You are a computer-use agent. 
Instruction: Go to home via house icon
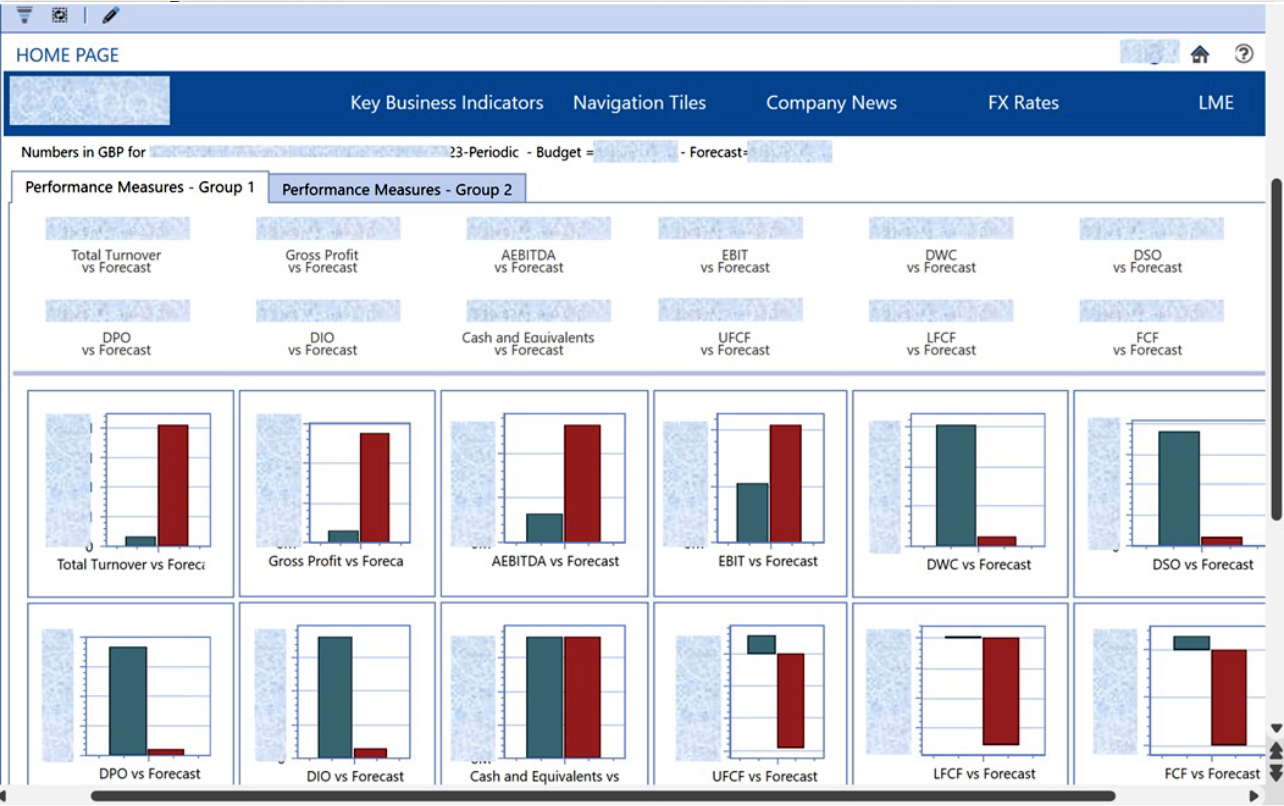pos(1200,54)
